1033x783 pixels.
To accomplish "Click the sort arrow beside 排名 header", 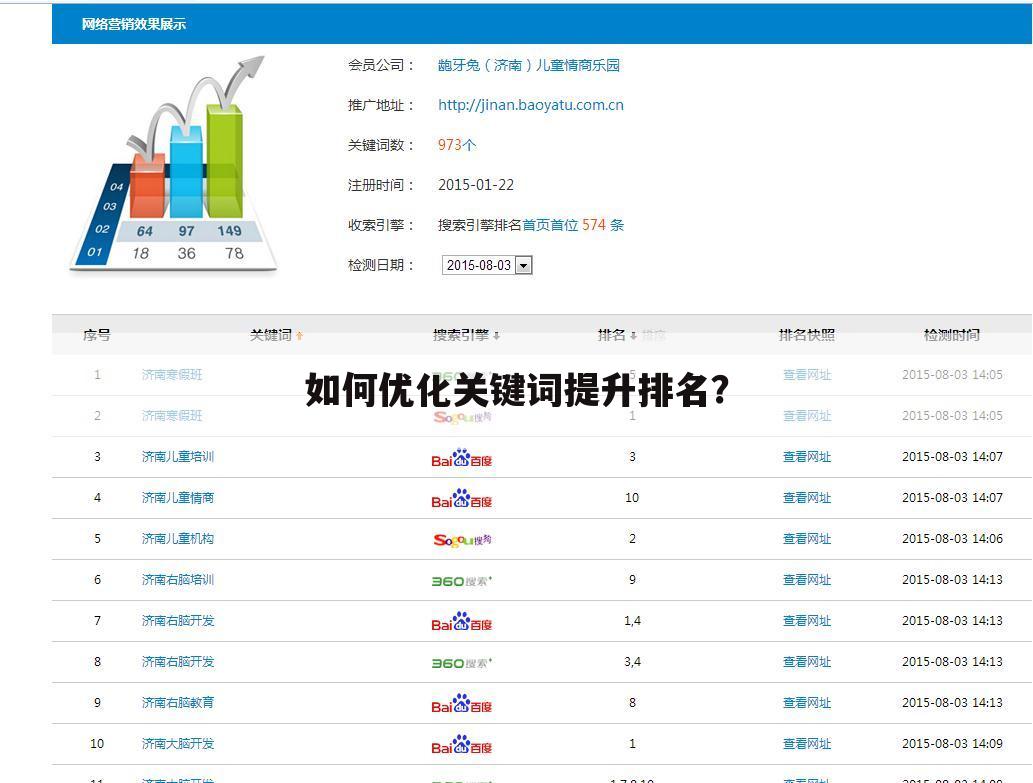I will (633, 336).
